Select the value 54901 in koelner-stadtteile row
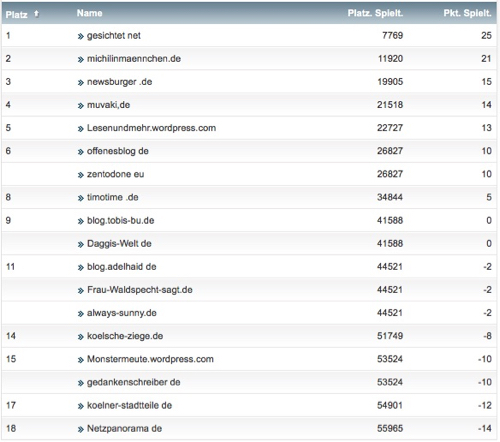This screenshot has width=500, height=442. (390, 405)
